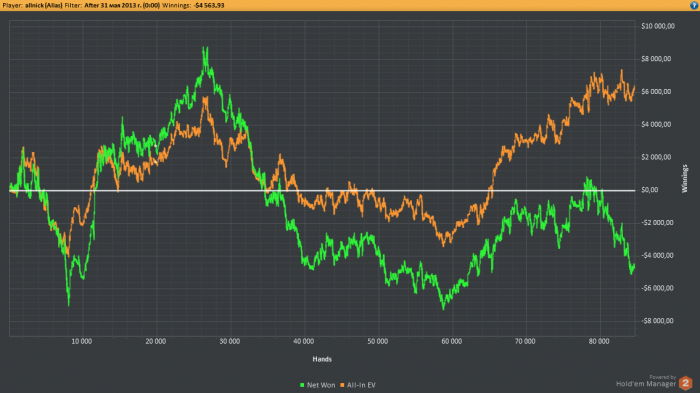Click the $0,00 axis label
This screenshot has width=700, height=393.
(x=650, y=190)
